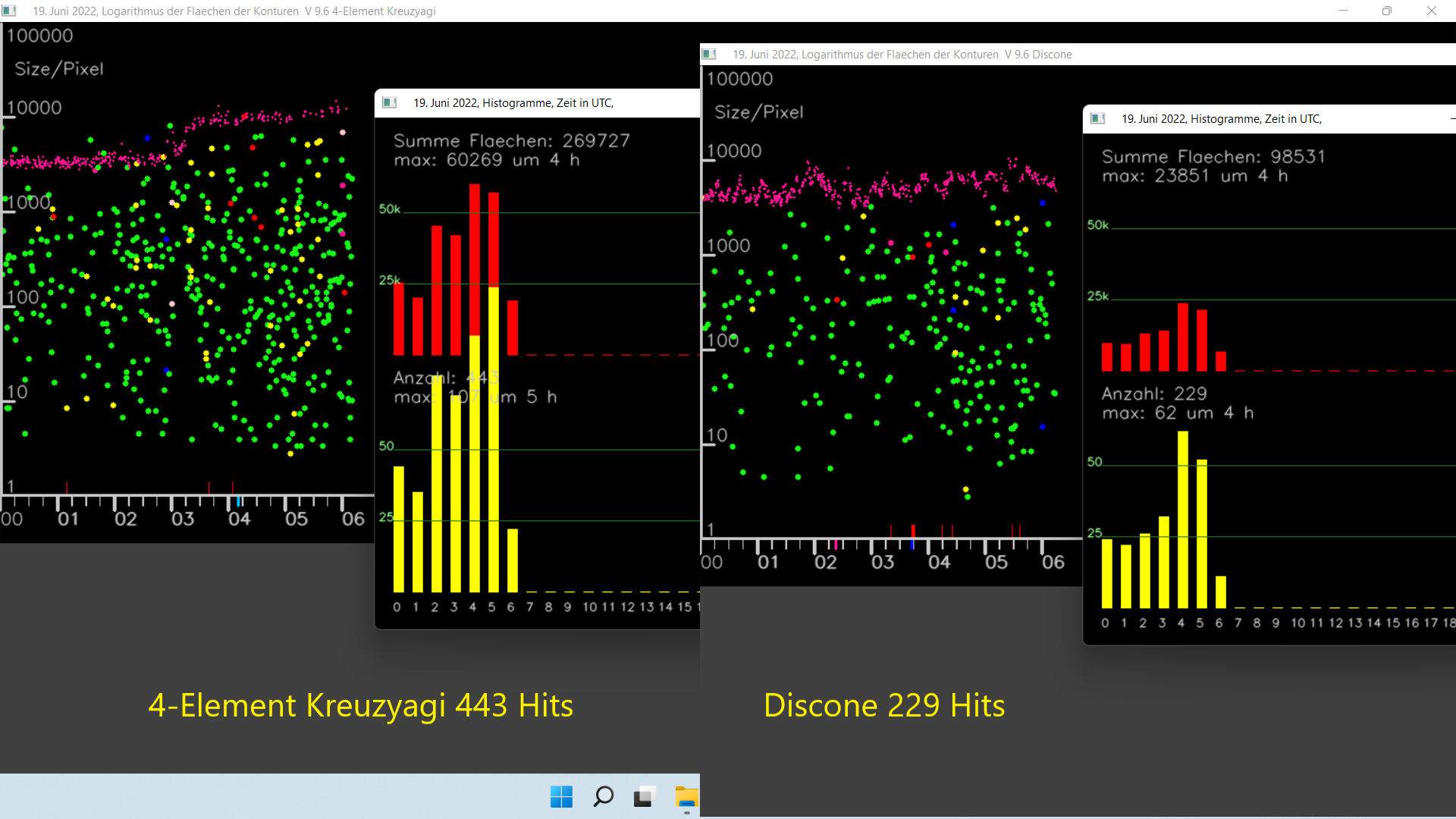Viewport: 1456px width, 819px height.
Task: Click the 1000 axis label in Discone plot
Action: pyautogui.click(x=728, y=246)
